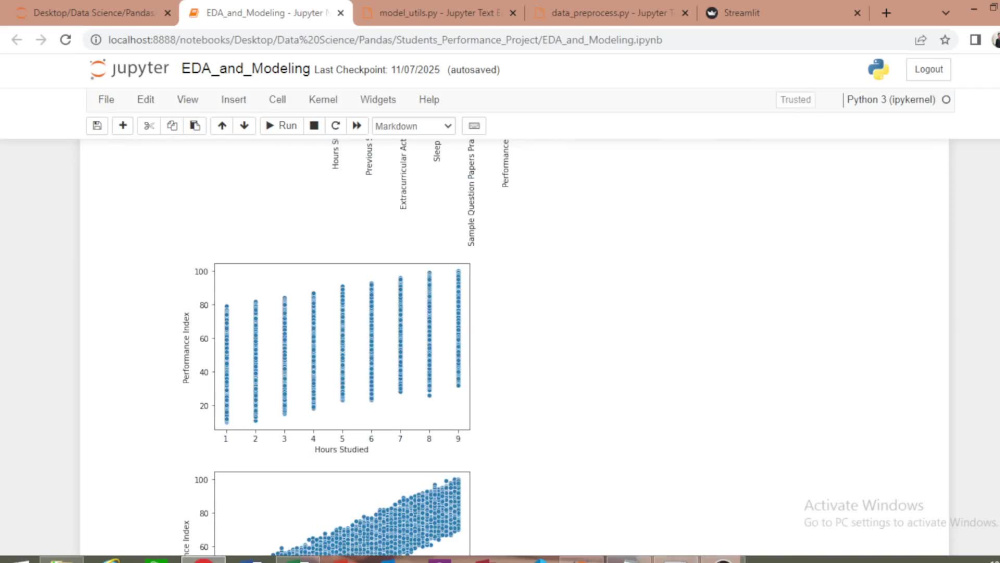Open the View menu

pyautogui.click(x=188, y=99)
